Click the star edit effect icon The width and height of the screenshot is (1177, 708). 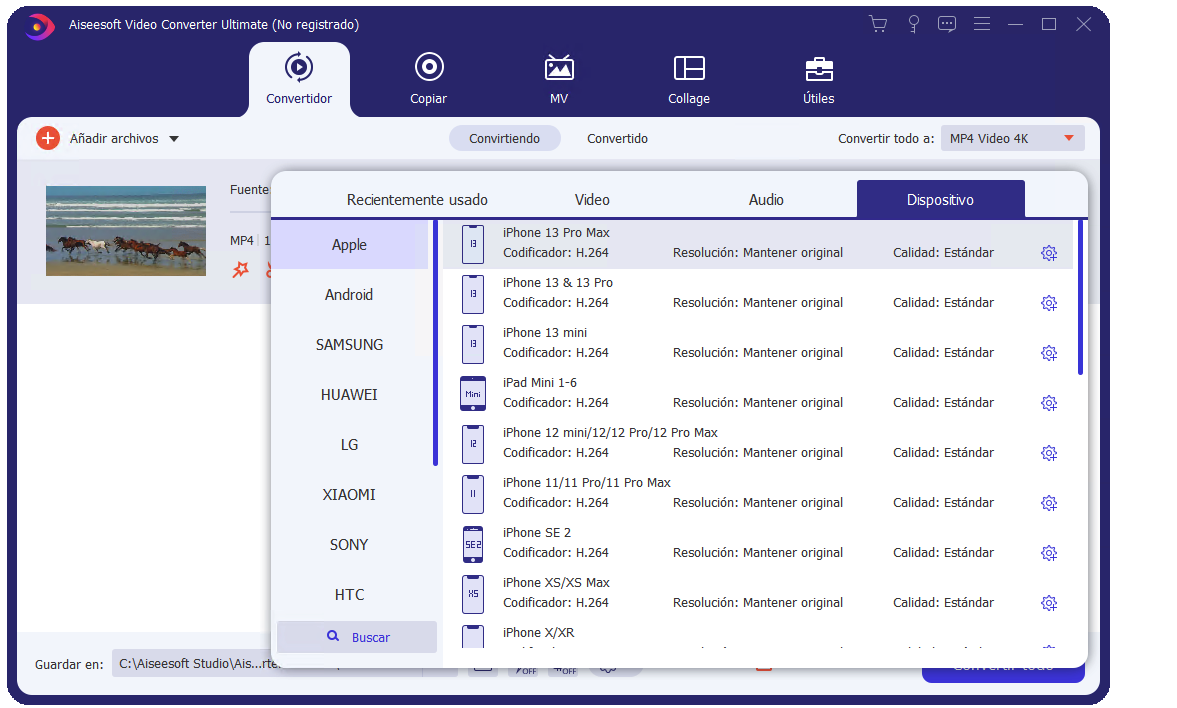point(240,269)
